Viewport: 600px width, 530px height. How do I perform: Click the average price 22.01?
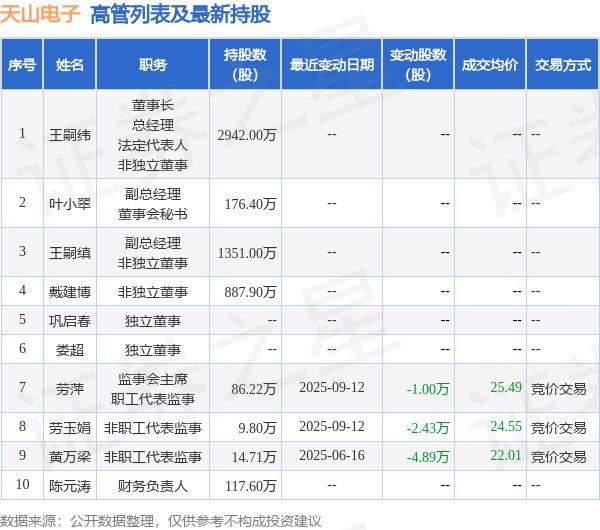coord(506,455)
